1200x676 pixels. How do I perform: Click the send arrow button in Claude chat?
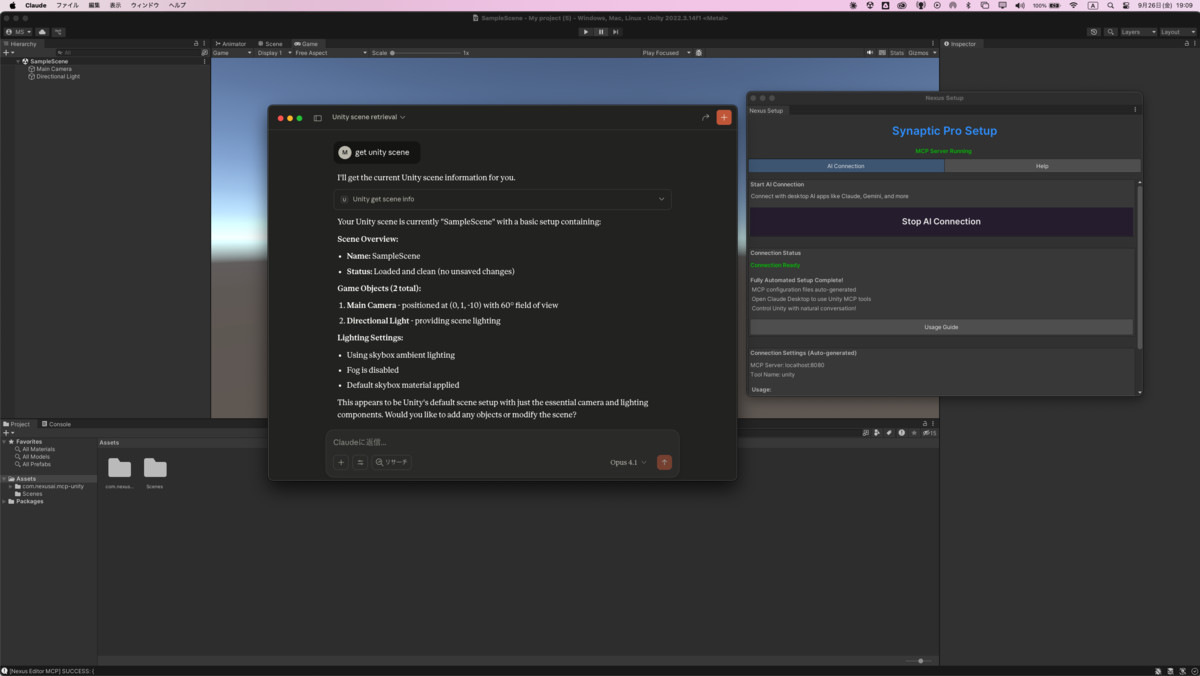point(664,462)
